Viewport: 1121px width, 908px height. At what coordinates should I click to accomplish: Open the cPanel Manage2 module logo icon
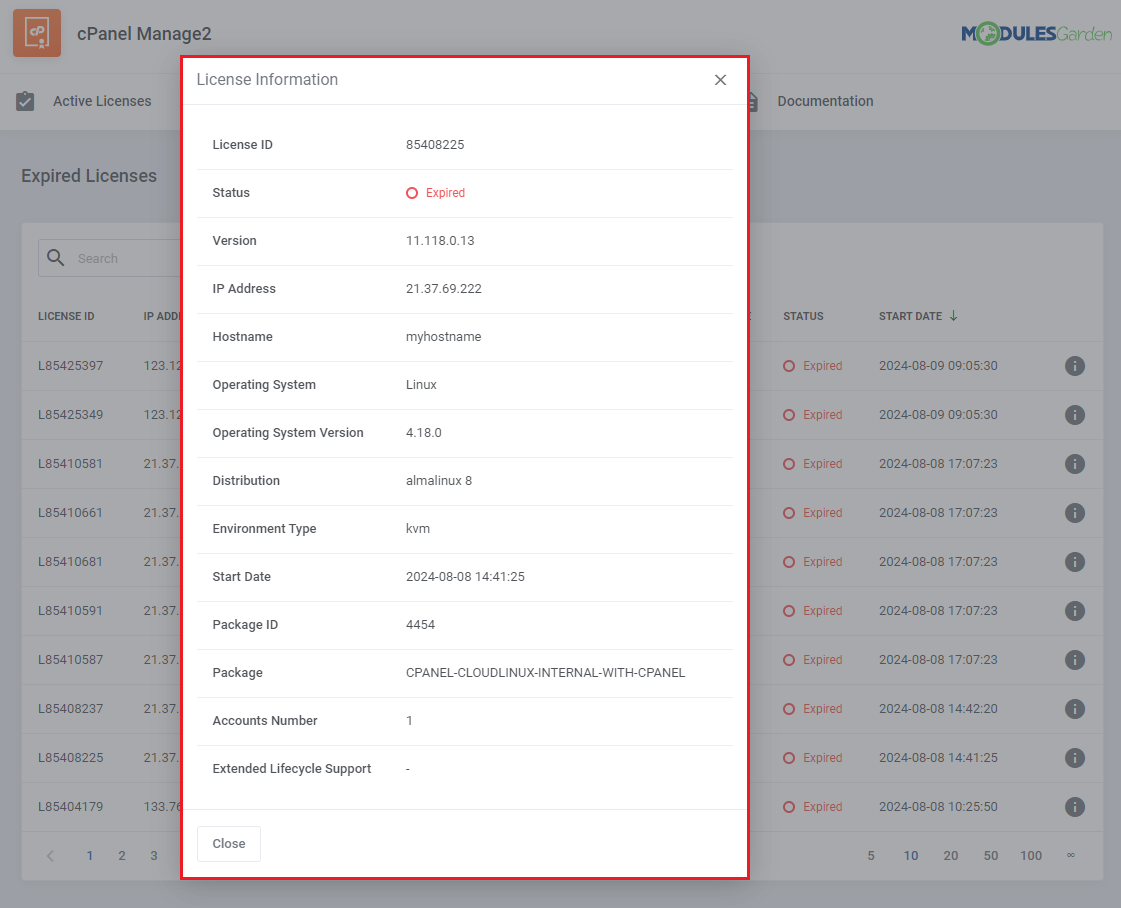tap(37, 33)
